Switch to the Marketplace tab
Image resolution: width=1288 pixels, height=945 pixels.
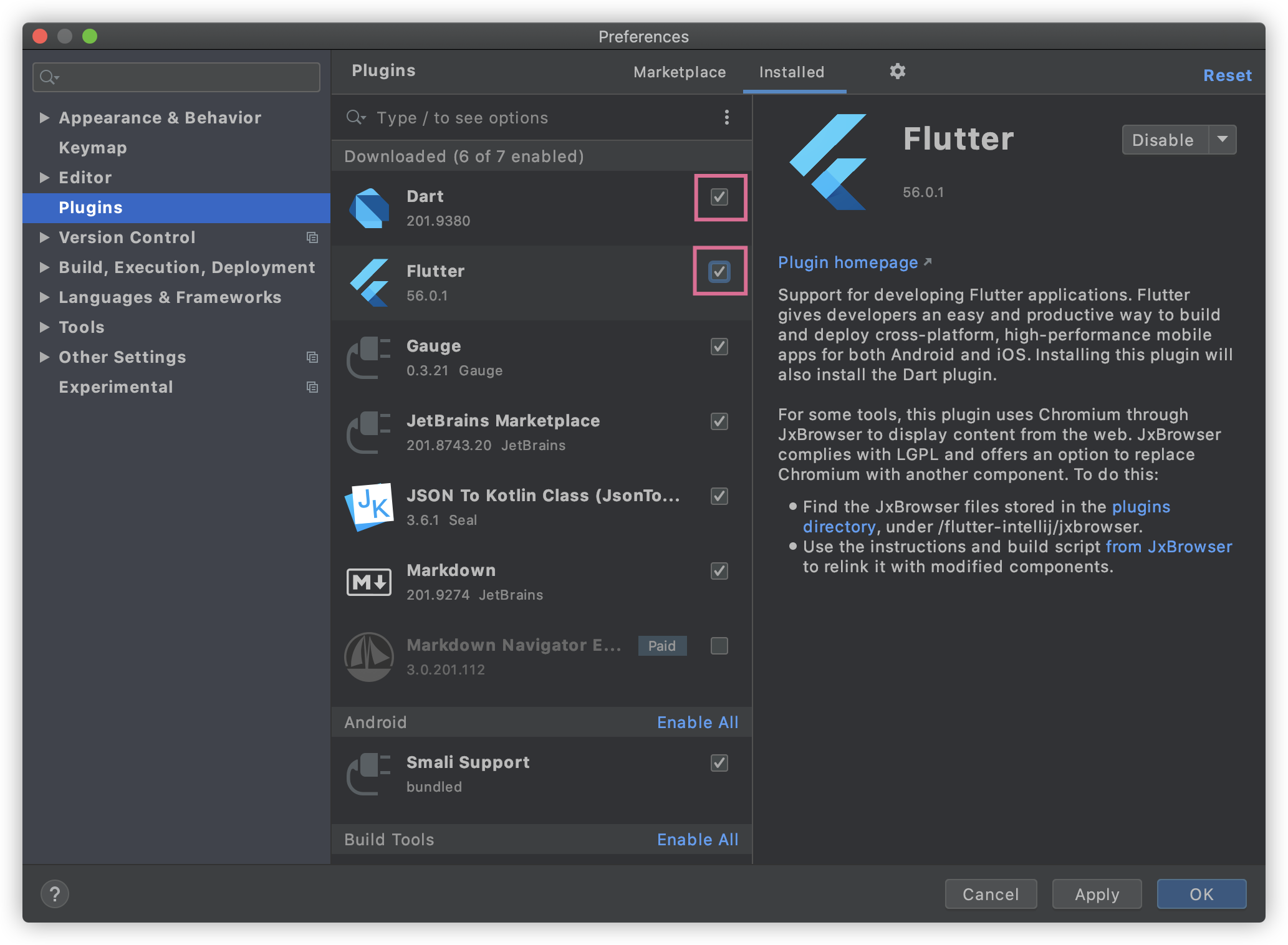(680, 72)
